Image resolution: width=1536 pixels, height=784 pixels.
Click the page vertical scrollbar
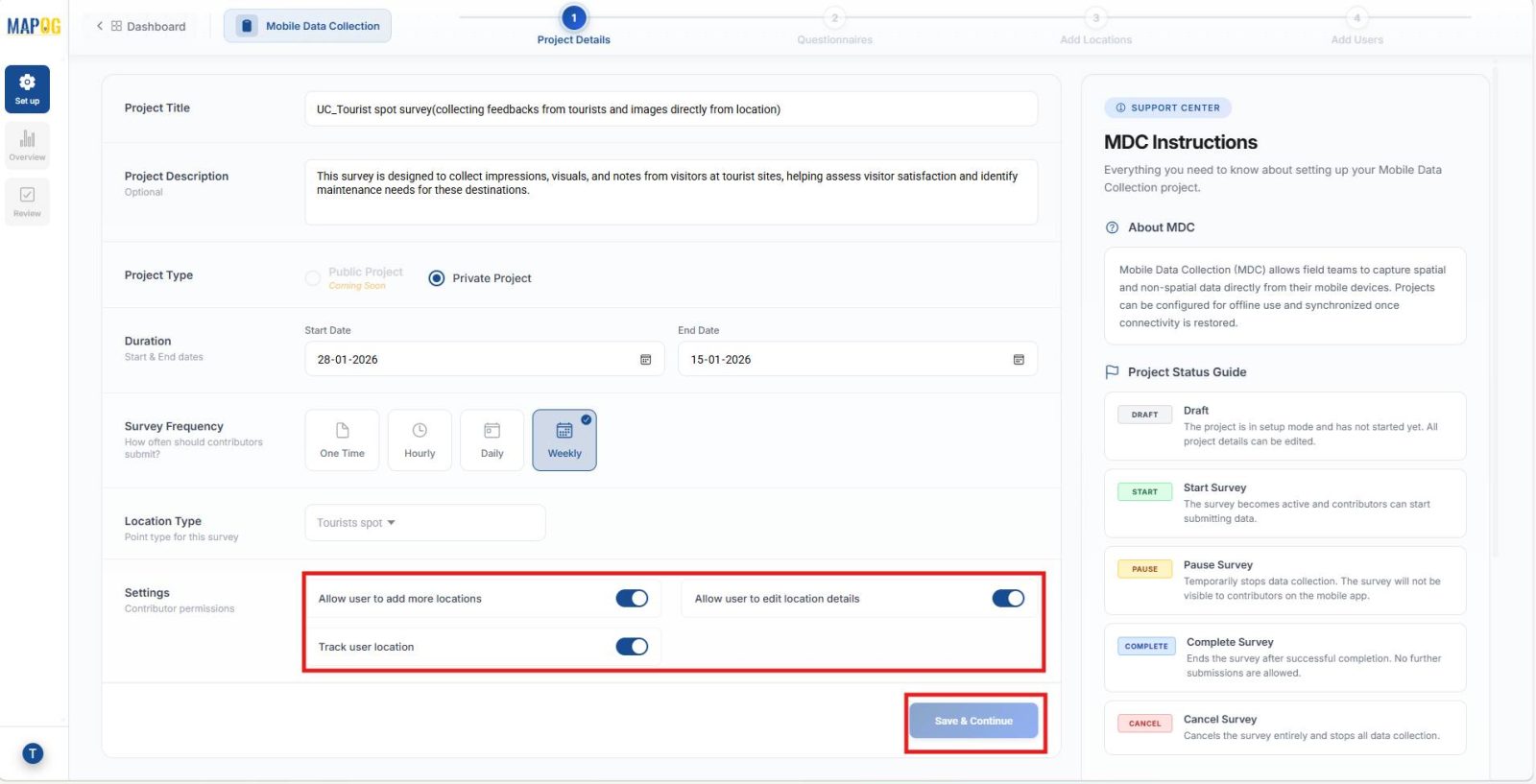[x=1496, y=312]
